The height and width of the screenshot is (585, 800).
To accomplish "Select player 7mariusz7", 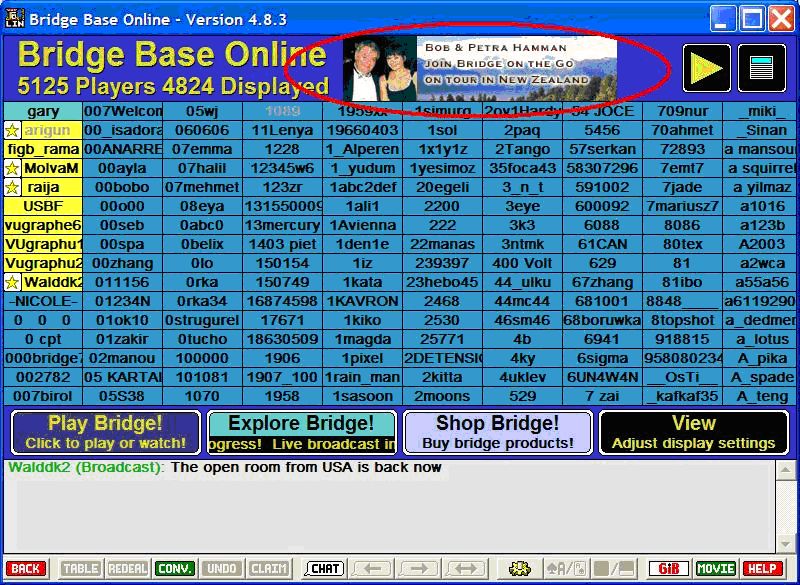I will 683,207.
